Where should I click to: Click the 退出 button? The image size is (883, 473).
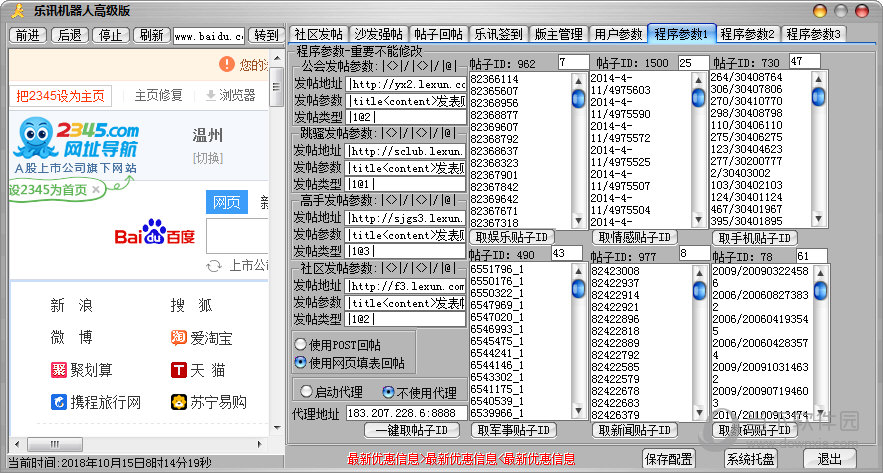(x=830, y=458)
